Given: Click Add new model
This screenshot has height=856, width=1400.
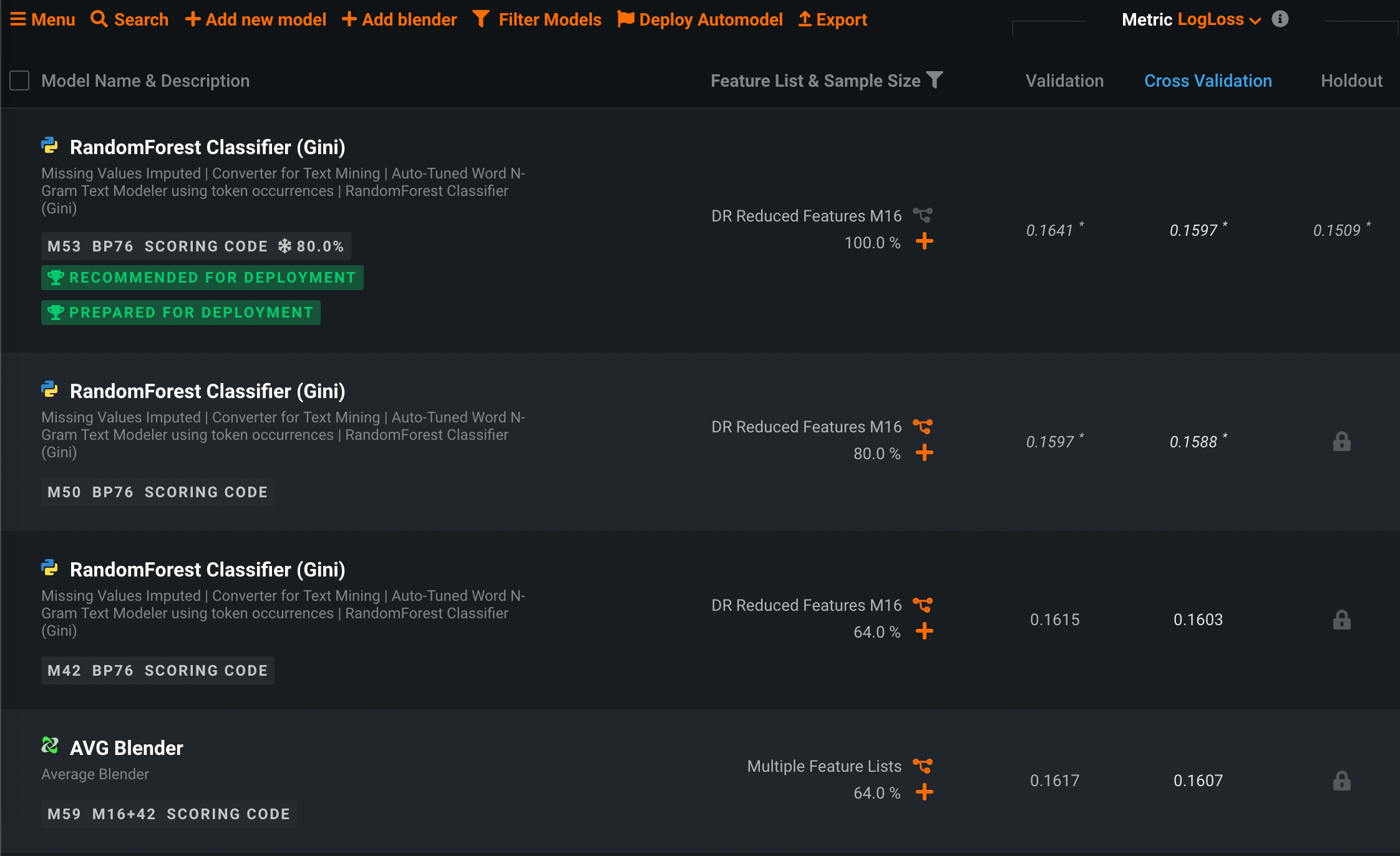Looking at the screenshot, I should tap(256, 20).
